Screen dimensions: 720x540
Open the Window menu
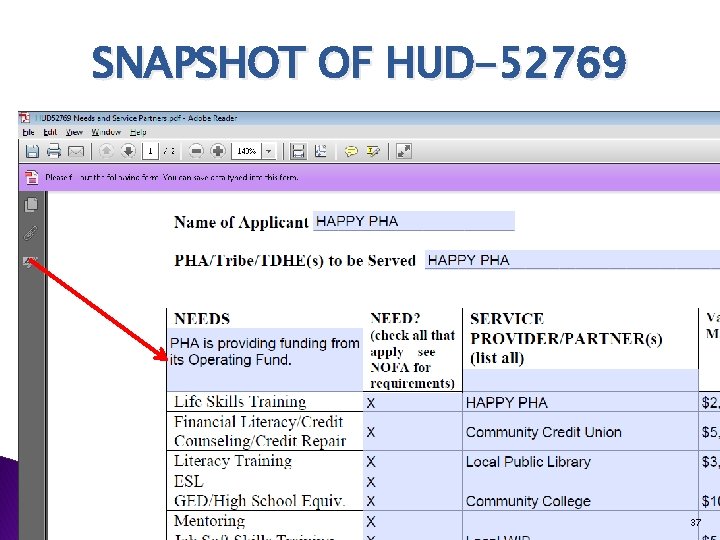(106, 132)
